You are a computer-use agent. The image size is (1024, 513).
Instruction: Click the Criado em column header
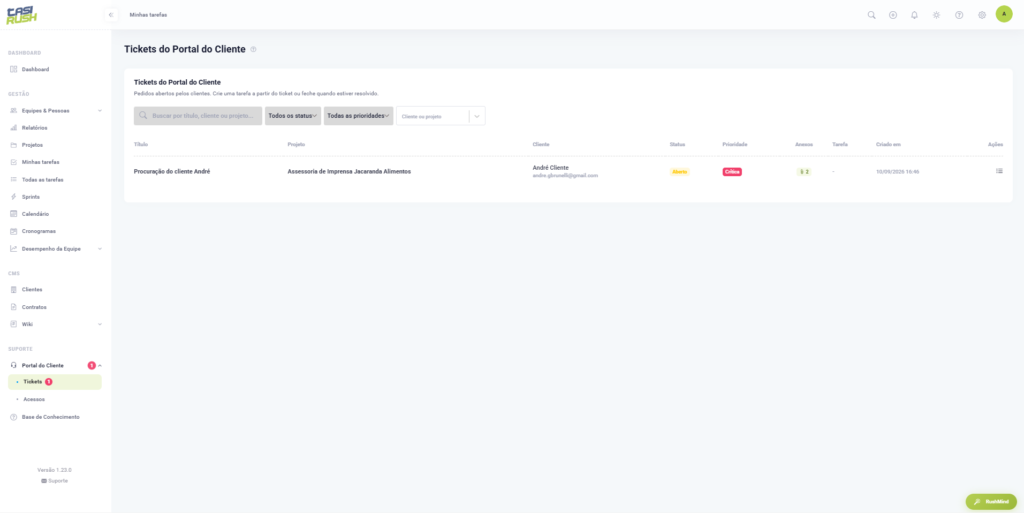pyautogui.click(x=888, y=144)
